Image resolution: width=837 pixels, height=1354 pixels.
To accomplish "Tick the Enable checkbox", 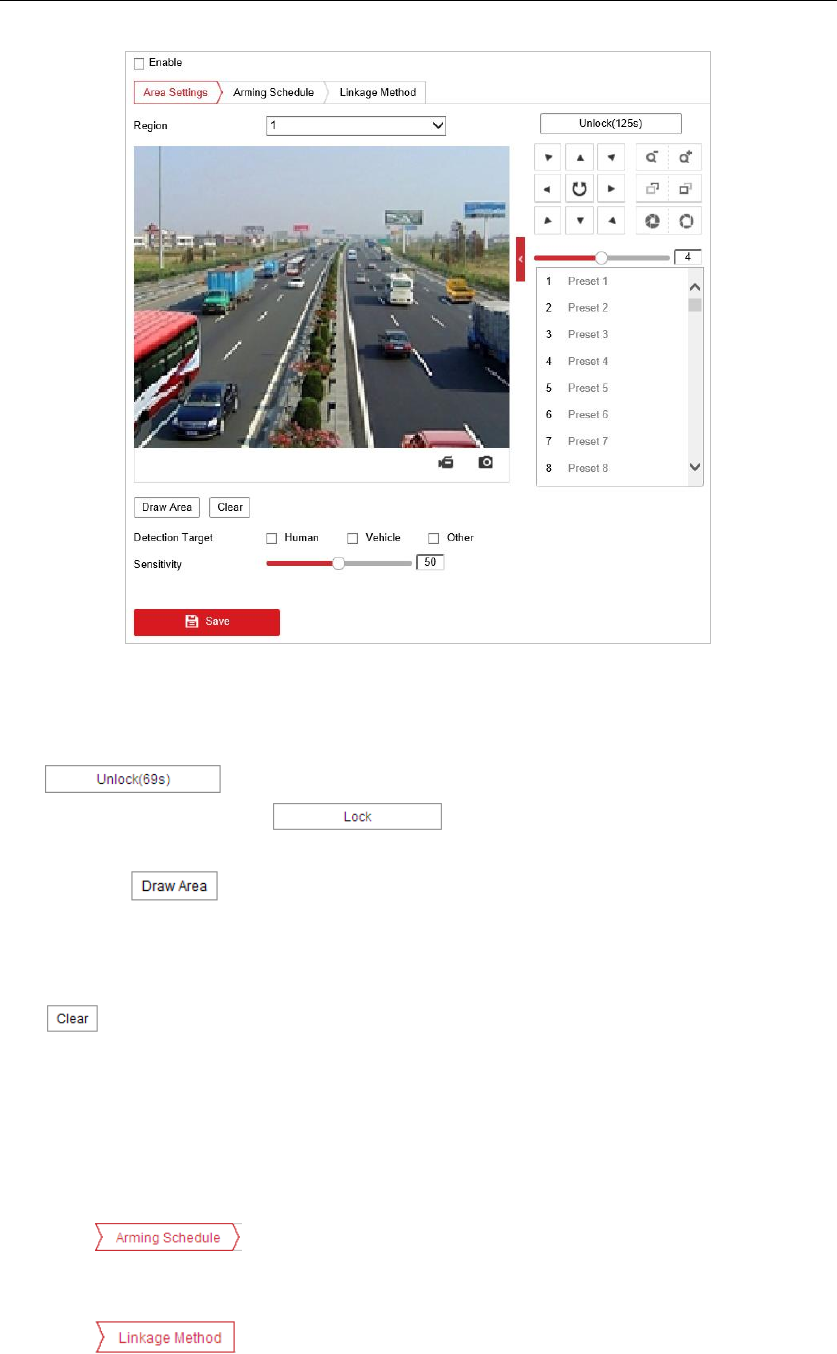I will coord(139,63).
